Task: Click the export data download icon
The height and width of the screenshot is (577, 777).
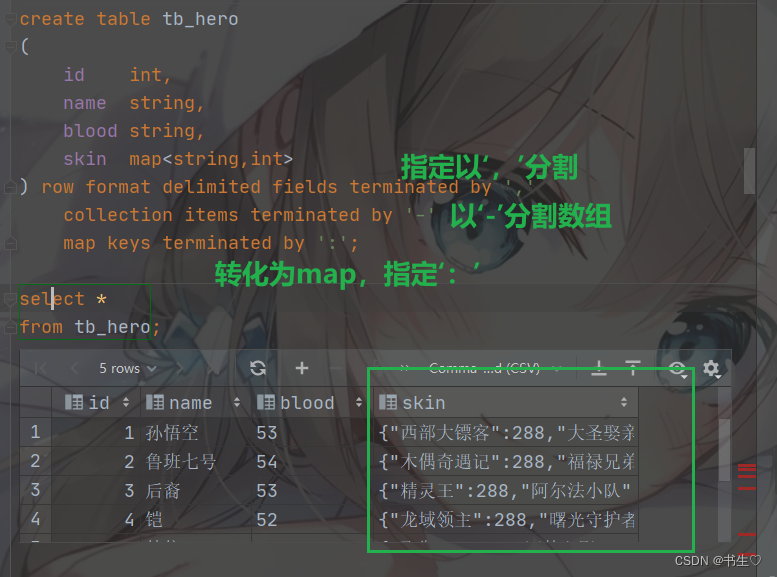Action: pyautogui.click(x=599, y=368)
